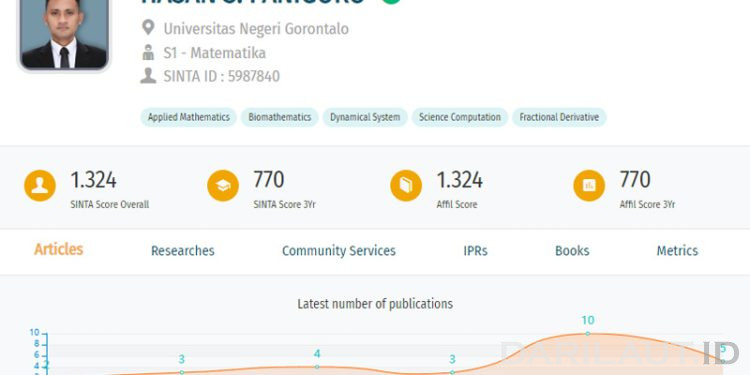The height and width of the screenshot is (375, 750).
Task: Open the S1 - Matematika department link
Action: (x=214, y=53)
